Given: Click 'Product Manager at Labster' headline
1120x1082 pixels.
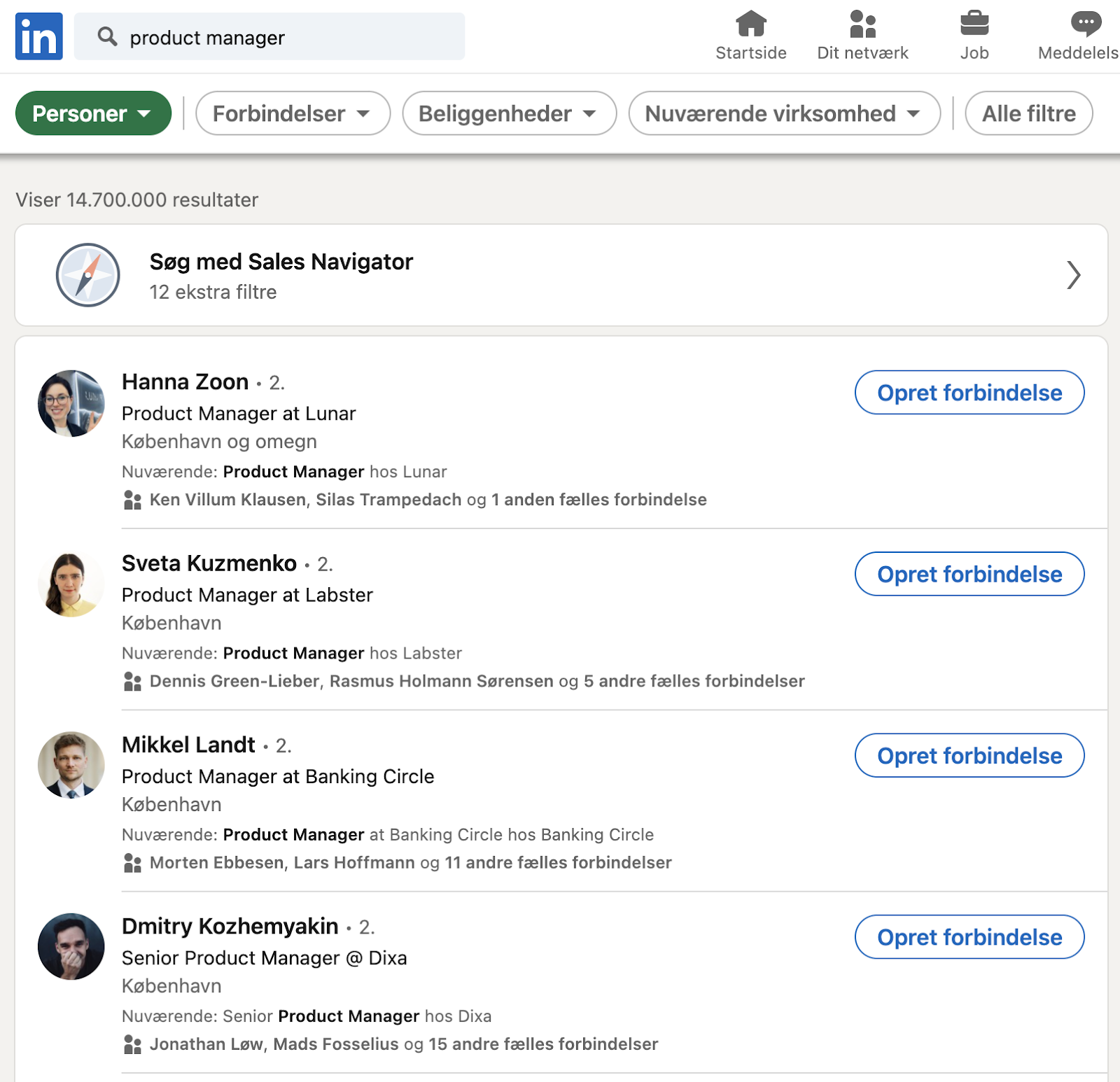Looking at the screenshot, I should [247, 595].
